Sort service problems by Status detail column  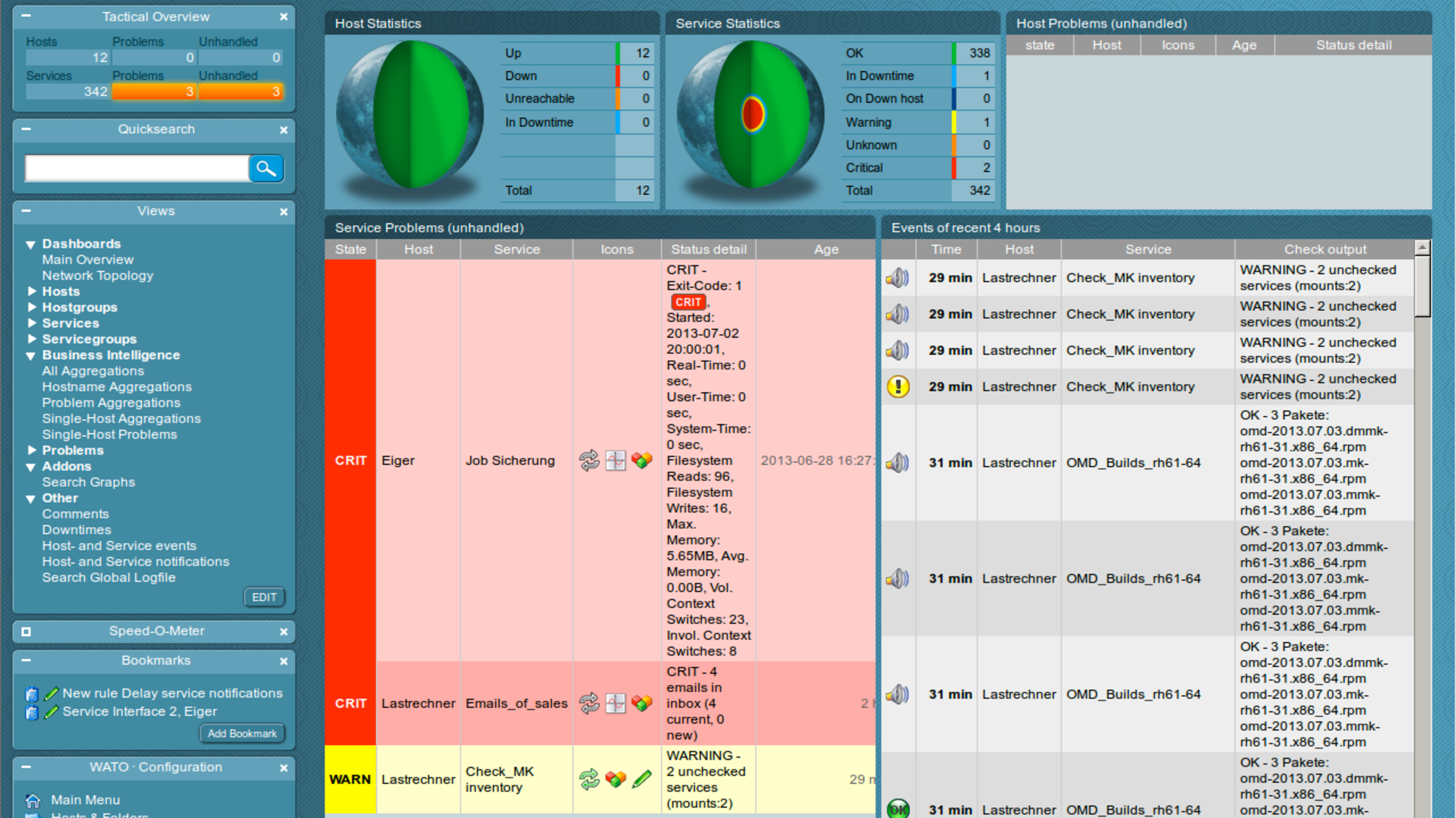tap(708, 249)
